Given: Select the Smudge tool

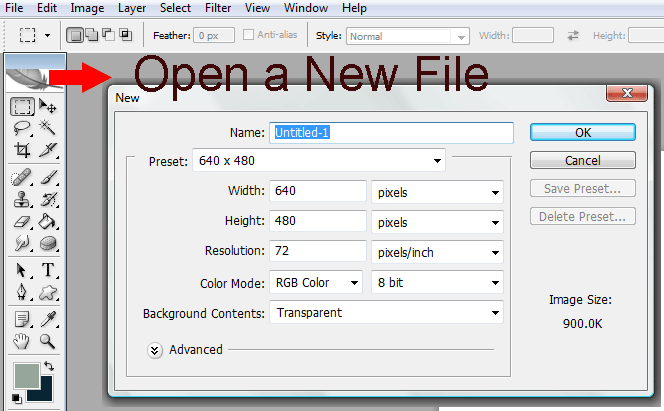Looking at the screenshot, I should coord(22,243).
